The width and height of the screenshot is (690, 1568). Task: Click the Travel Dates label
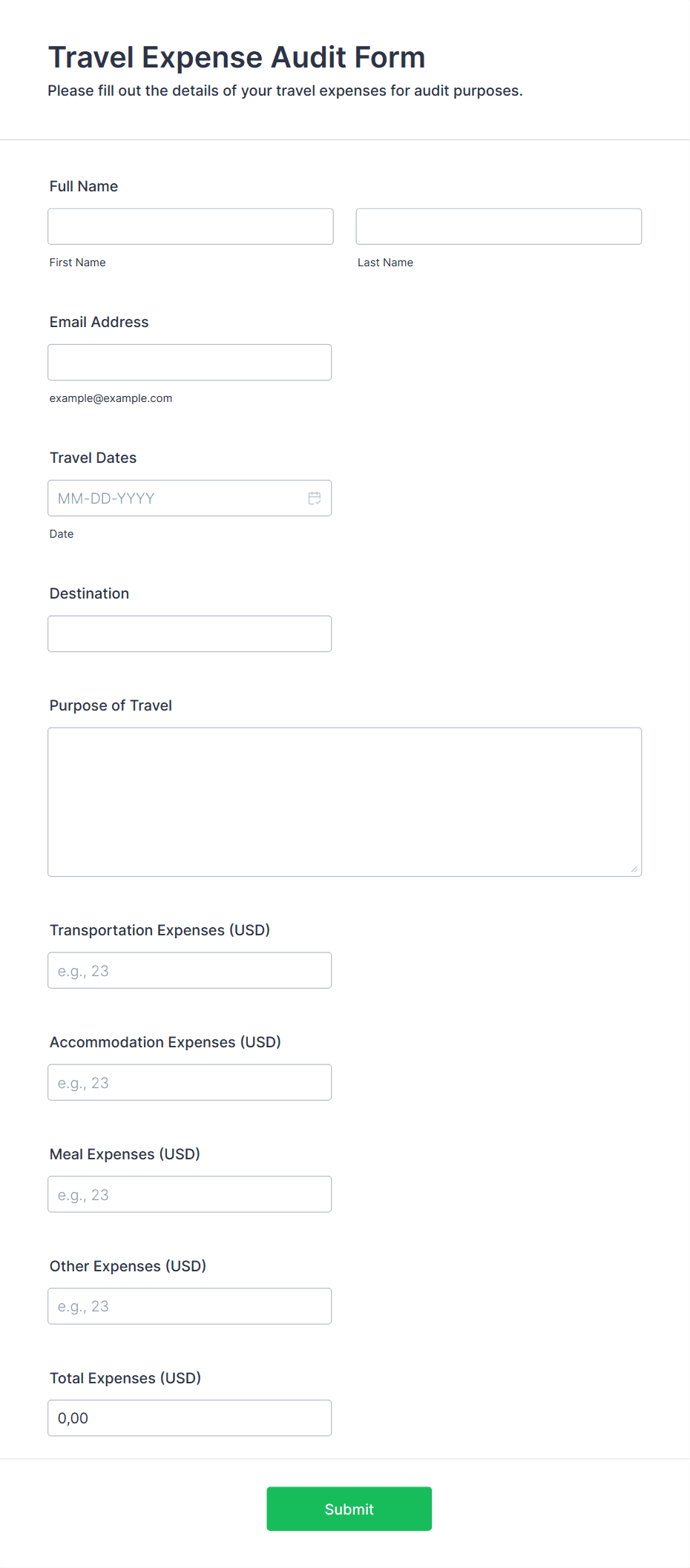[93, 458]
